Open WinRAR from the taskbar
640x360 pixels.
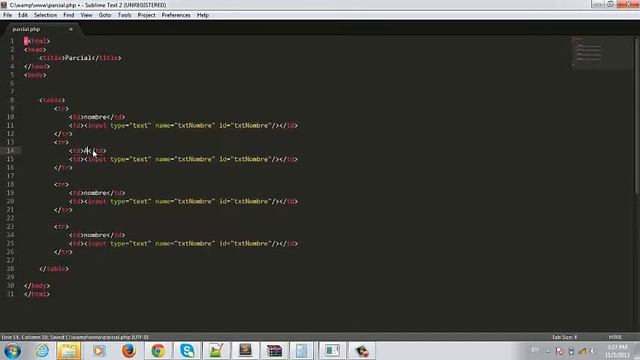click(x=274, y=351)
